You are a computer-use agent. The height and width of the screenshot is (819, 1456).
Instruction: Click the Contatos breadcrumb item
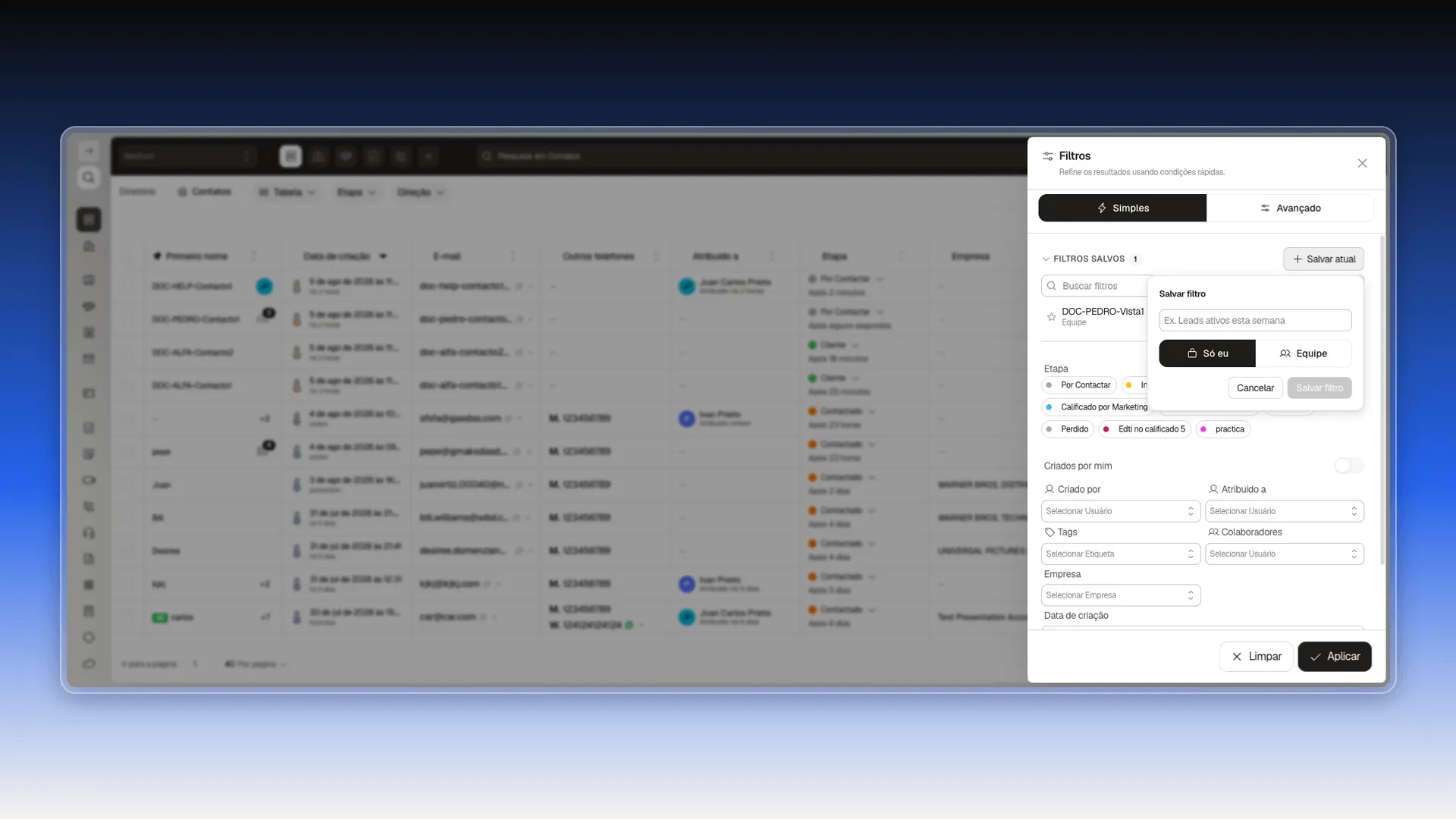click(204, 192)
